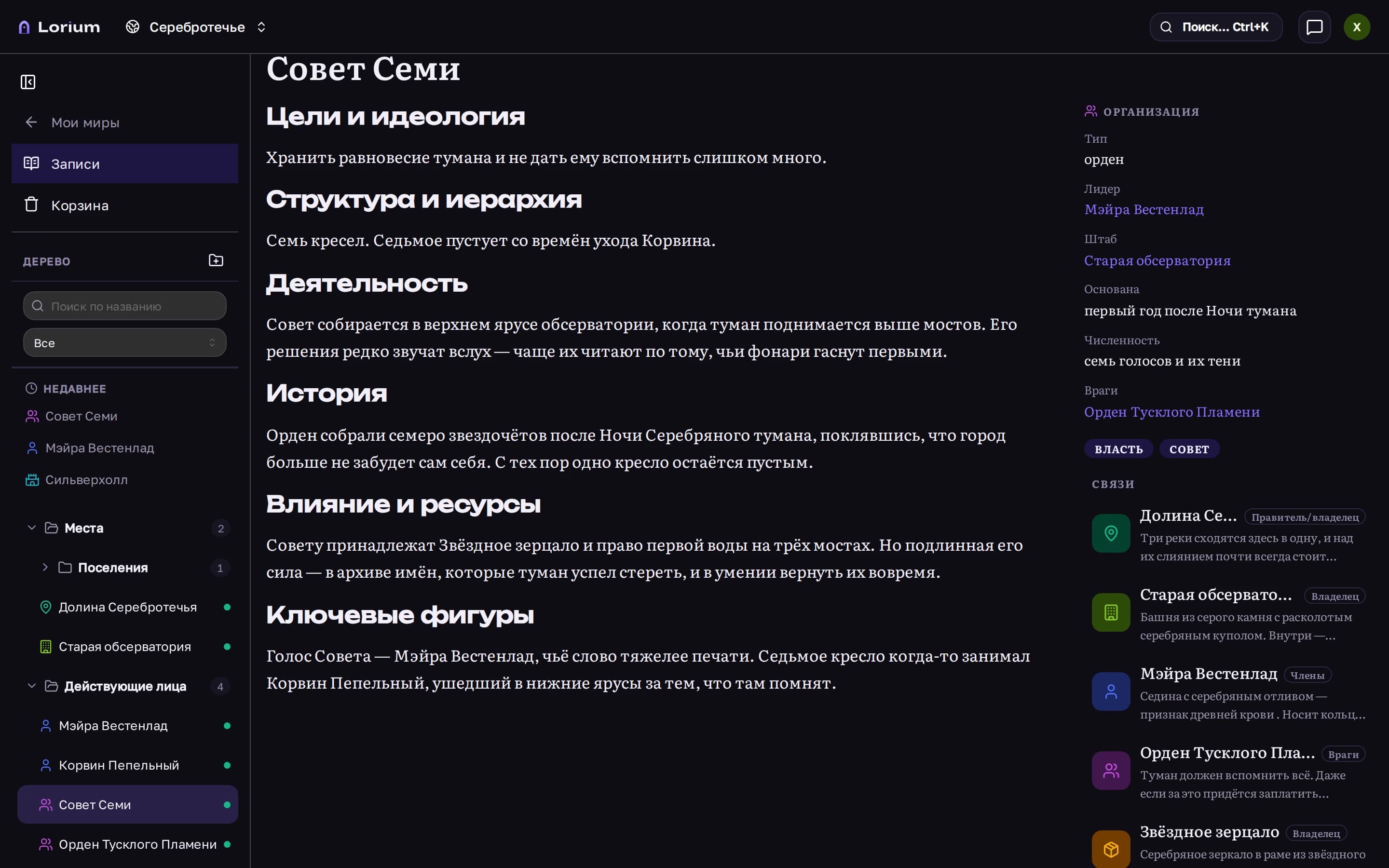Click the Влияние и ресурсы heading
Screen dimensions: 1389x868
pyautogui.click(x=404, y=504)
